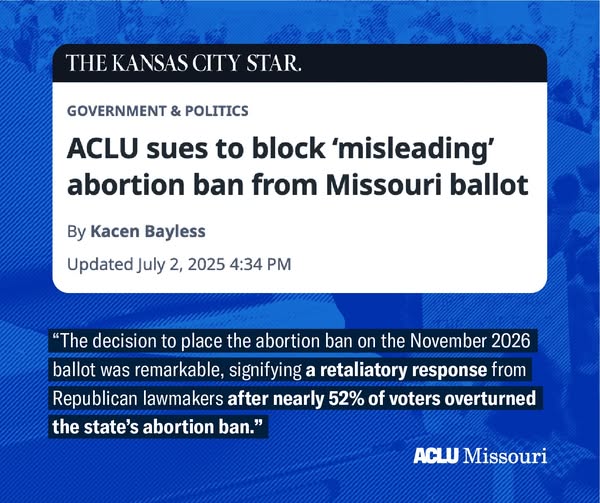Viewport: 600px width, 503px height.
Task: Click 'November 2026' in the quote
Action: pos(470,341)
